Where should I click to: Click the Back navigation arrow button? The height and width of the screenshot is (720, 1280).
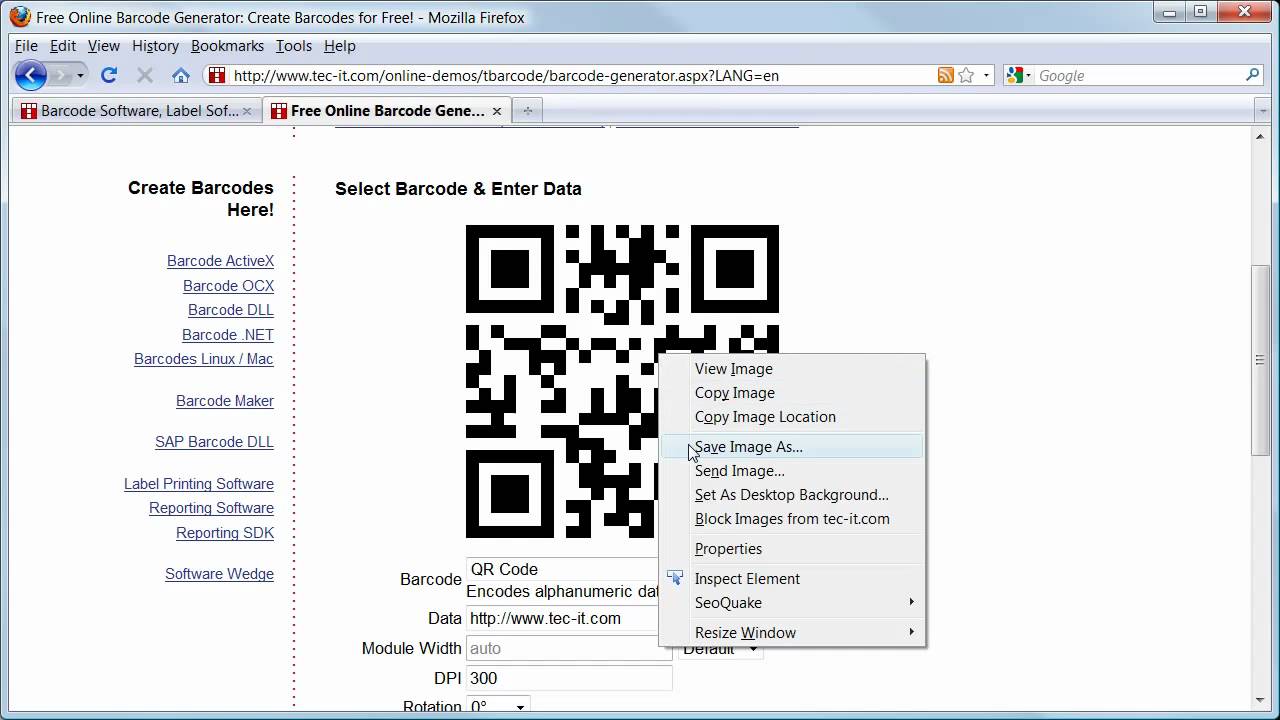click(31, 75)
